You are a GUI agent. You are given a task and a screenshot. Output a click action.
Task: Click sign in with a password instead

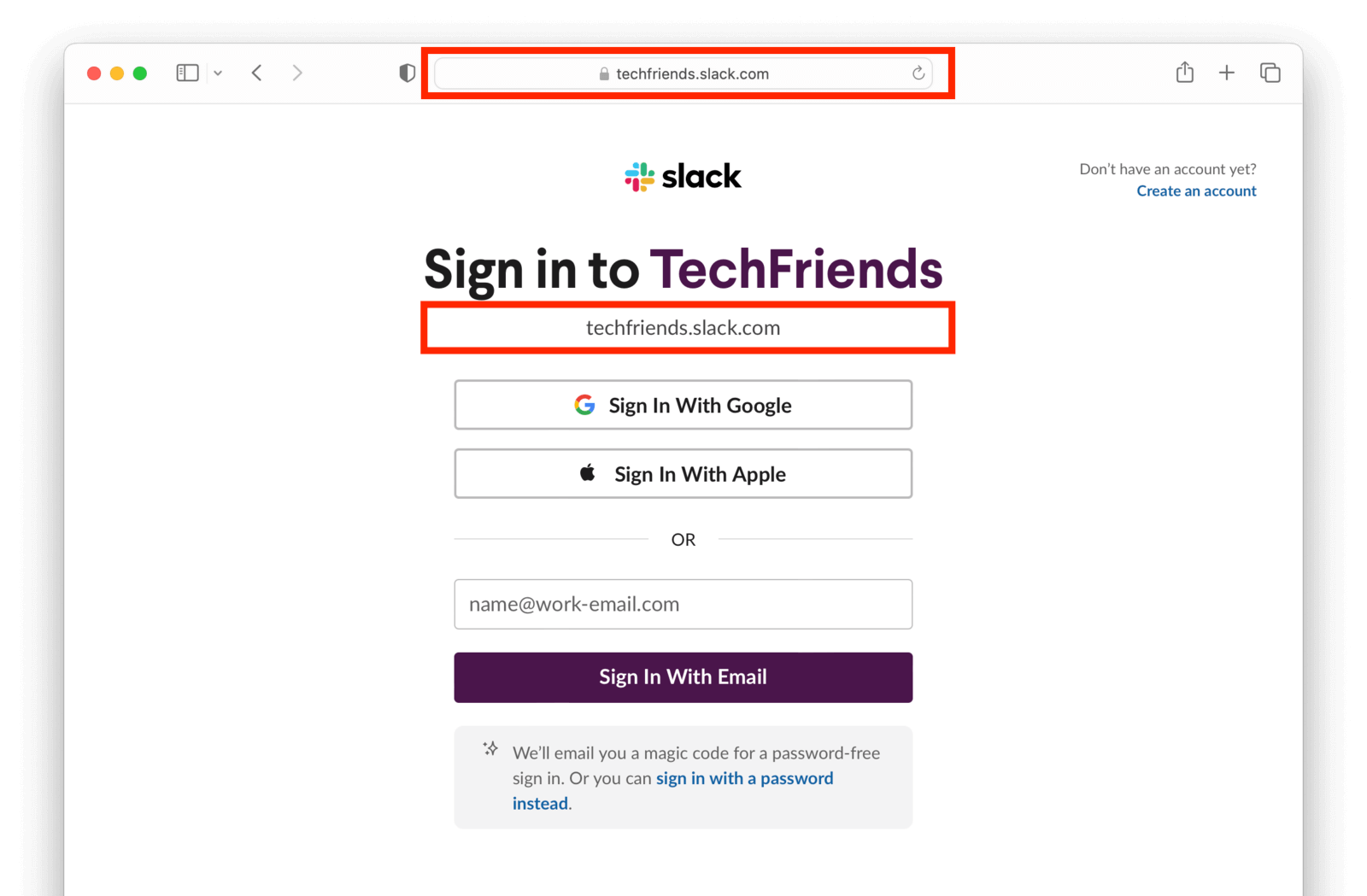pyautogui.click(x=744, y=778)
